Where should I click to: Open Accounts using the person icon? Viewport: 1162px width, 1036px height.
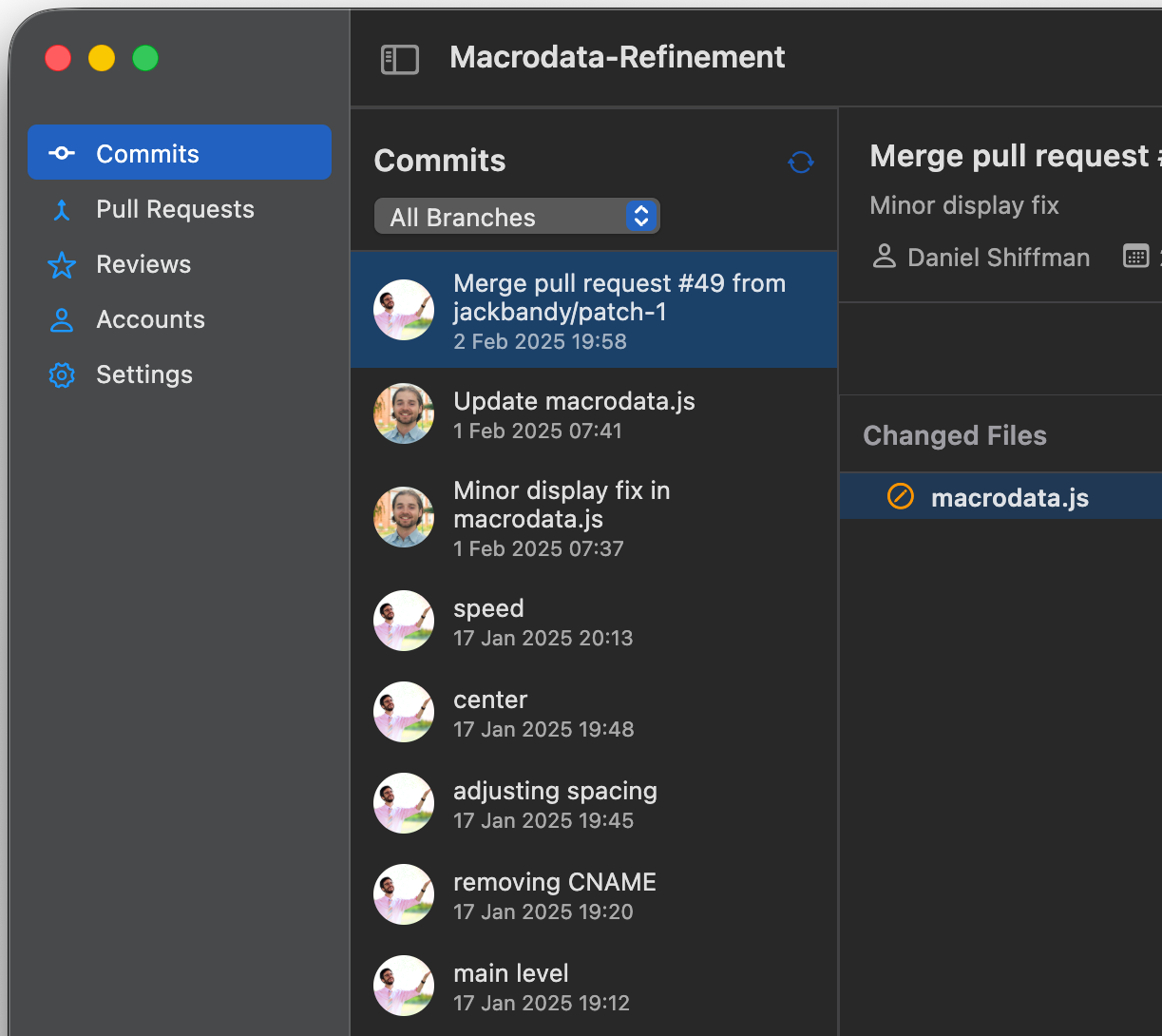(x=61, y=319)
